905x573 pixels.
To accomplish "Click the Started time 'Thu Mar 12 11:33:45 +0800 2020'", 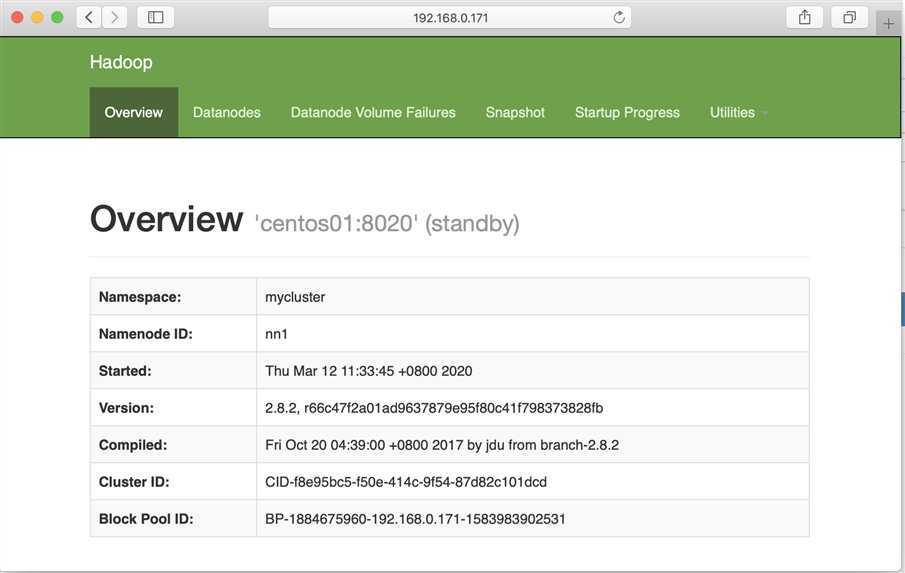I will click(368, 371).
